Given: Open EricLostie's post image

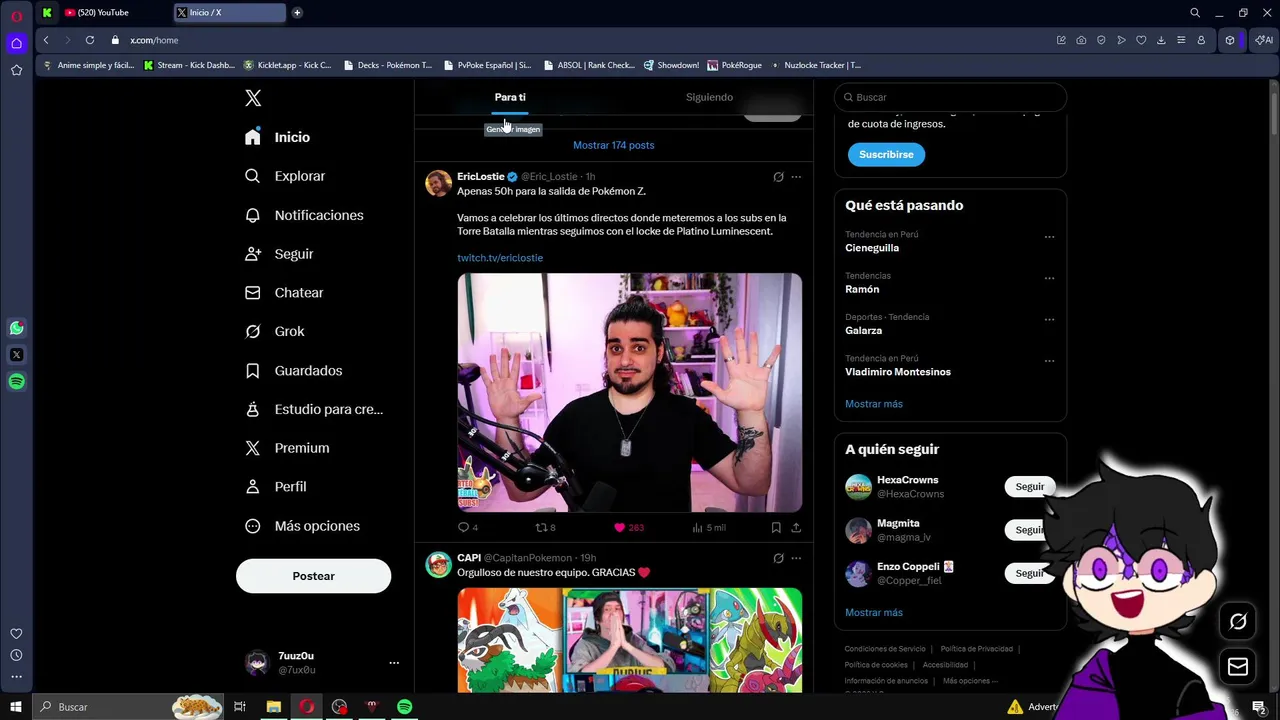Looking at the screenshot, I should (x=630, y=392).
